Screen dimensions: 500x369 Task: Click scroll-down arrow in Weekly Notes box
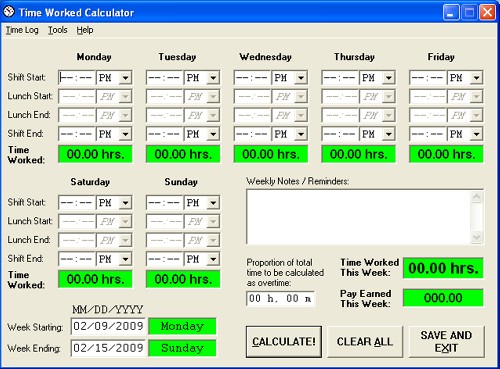pos(477,237)
